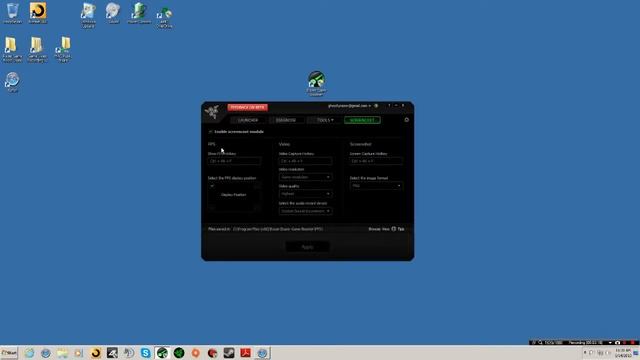Click the red Feedback on Beta button
The image size is (640, 360).
tap(248, 107)
